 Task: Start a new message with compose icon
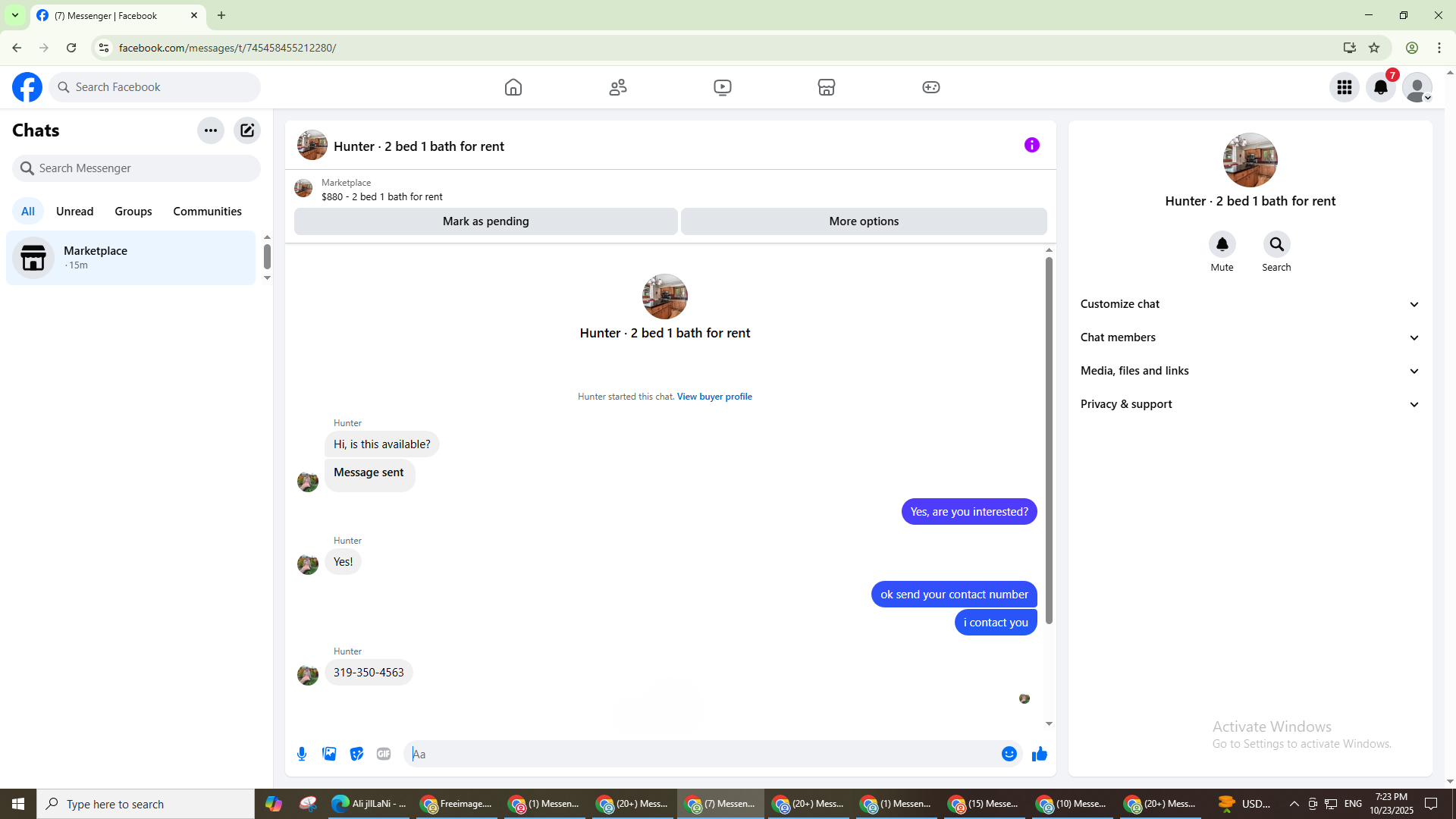coord(247,130)
